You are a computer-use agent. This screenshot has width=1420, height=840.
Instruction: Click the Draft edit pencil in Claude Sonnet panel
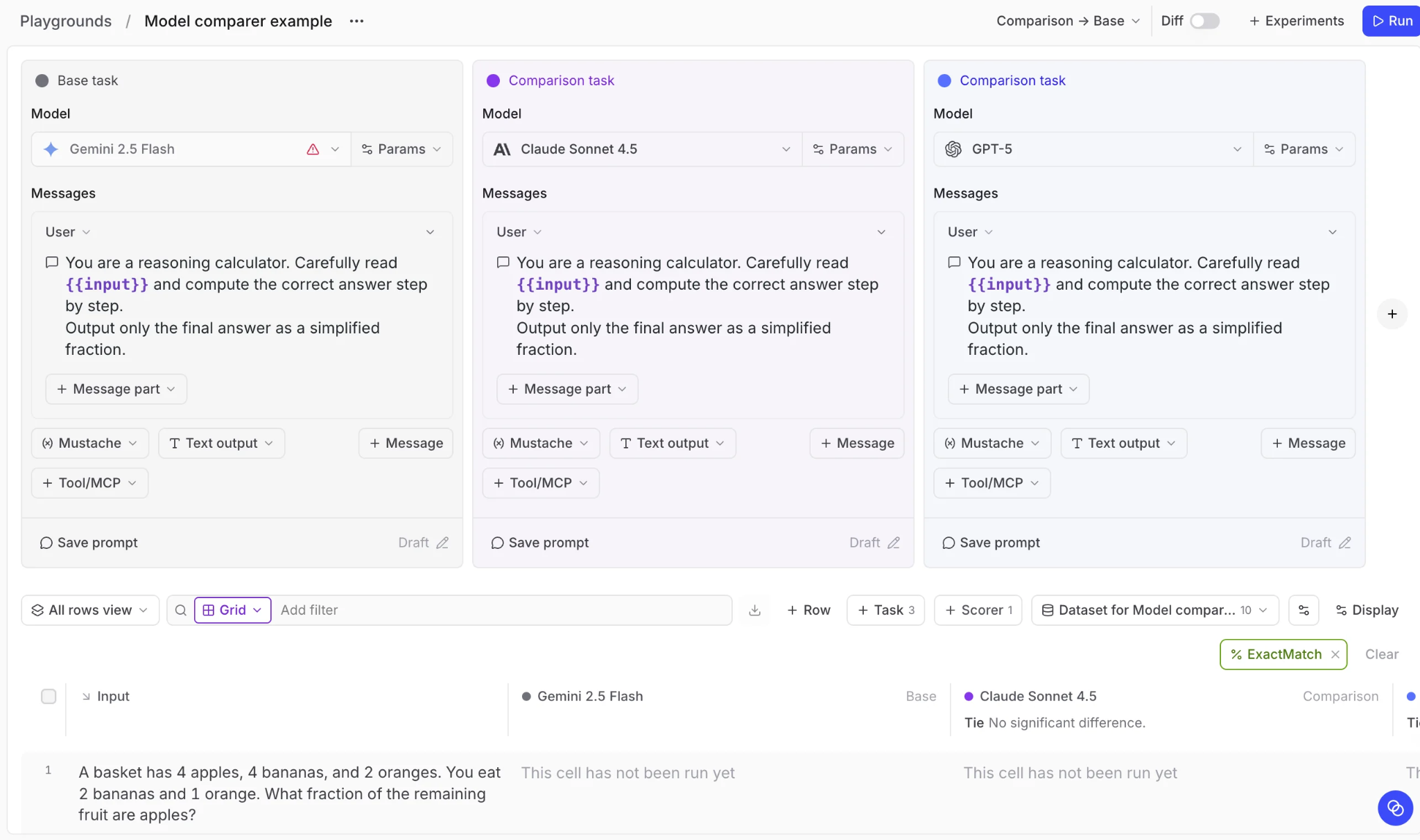coord(894,543)
